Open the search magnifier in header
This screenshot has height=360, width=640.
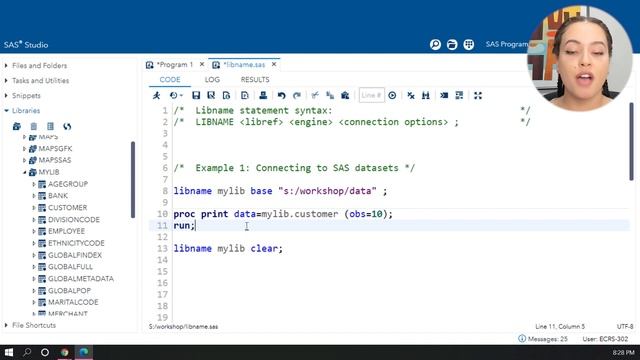435,44
